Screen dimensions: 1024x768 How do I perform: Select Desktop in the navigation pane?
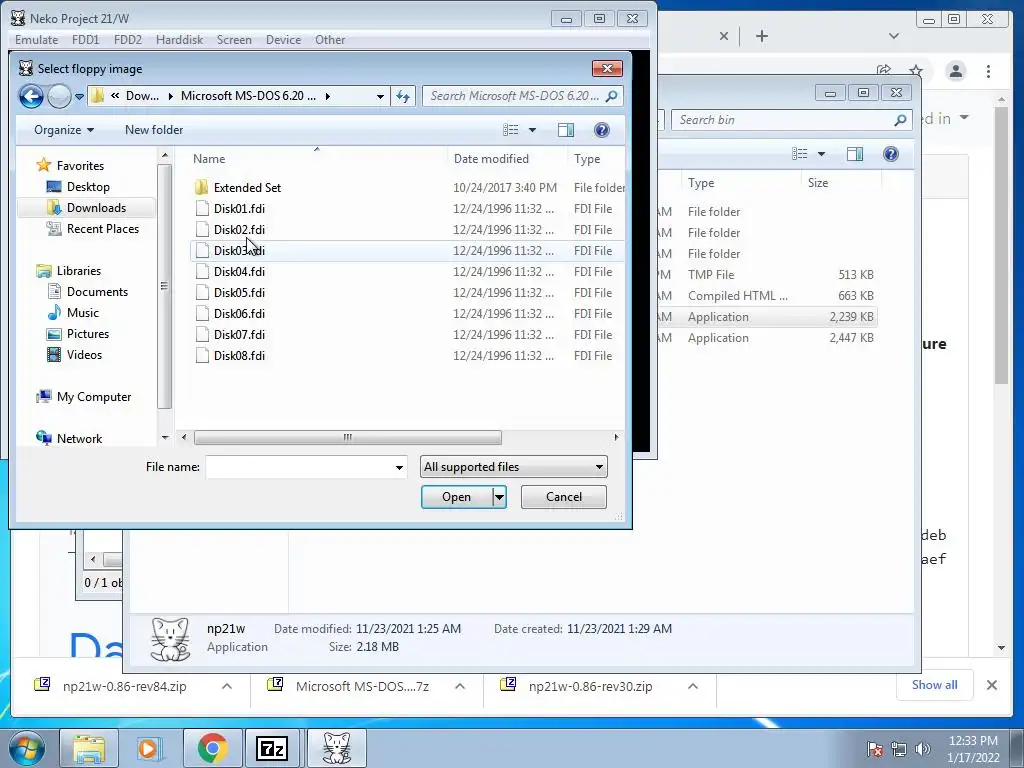[88, 187]
